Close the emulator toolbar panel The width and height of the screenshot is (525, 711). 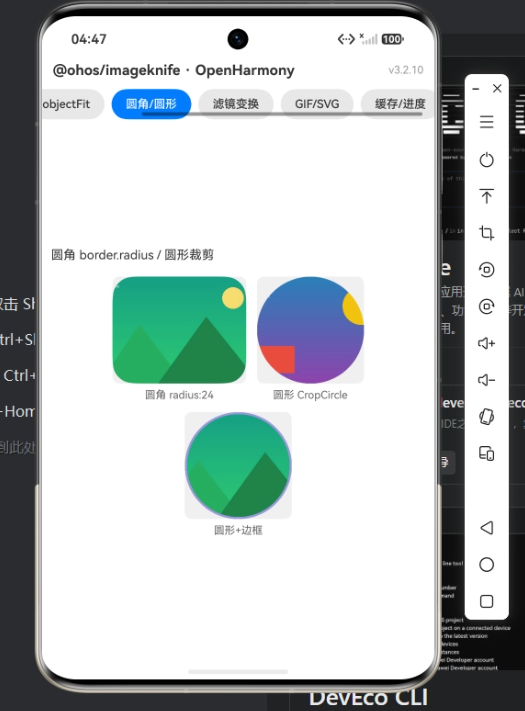497,88
